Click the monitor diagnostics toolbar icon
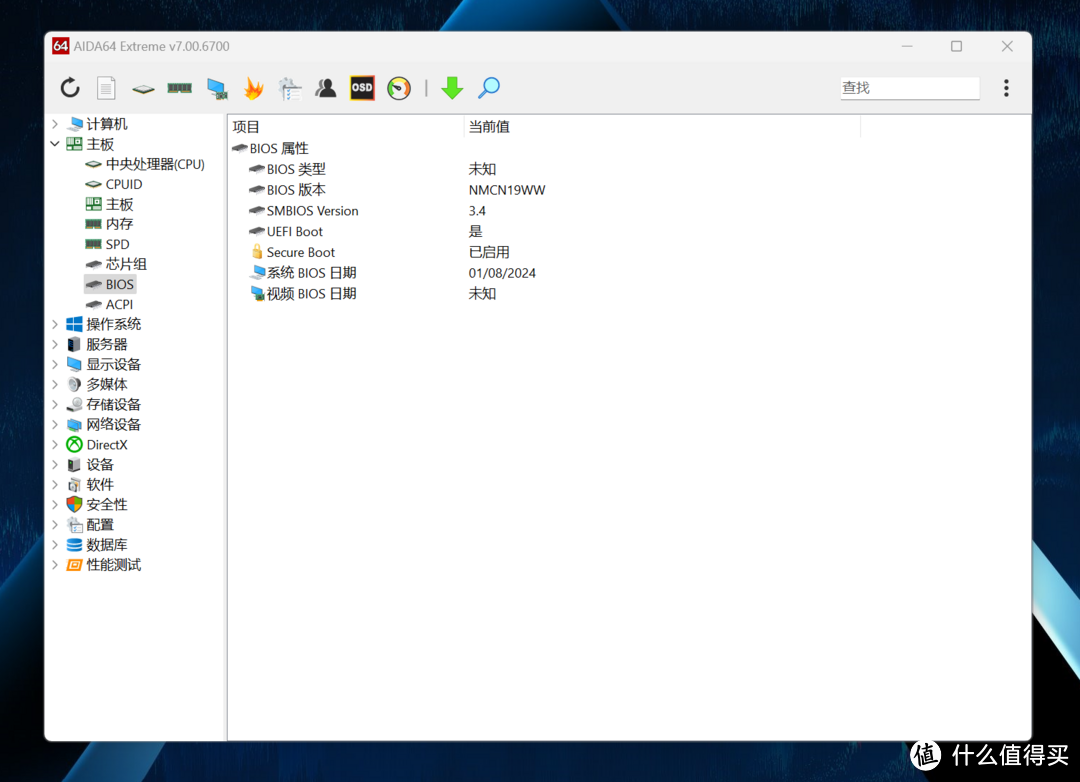This screenshot has height=782, width=1080. pyautogui.click(x=217, y=88)
